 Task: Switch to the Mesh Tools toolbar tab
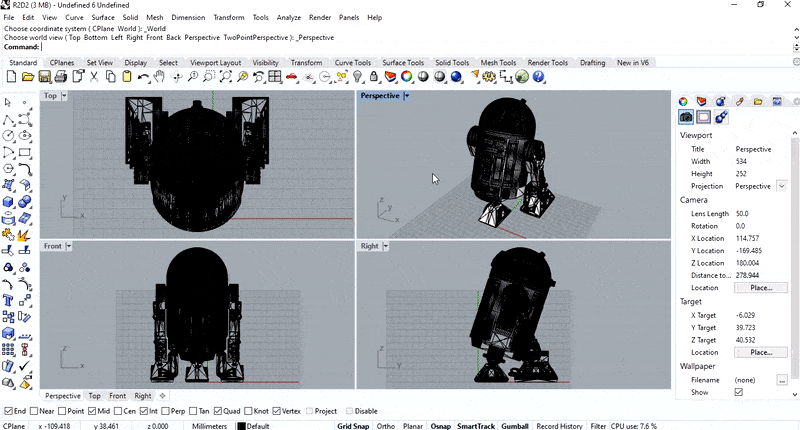pyautogui.click(x=498, y=63)
